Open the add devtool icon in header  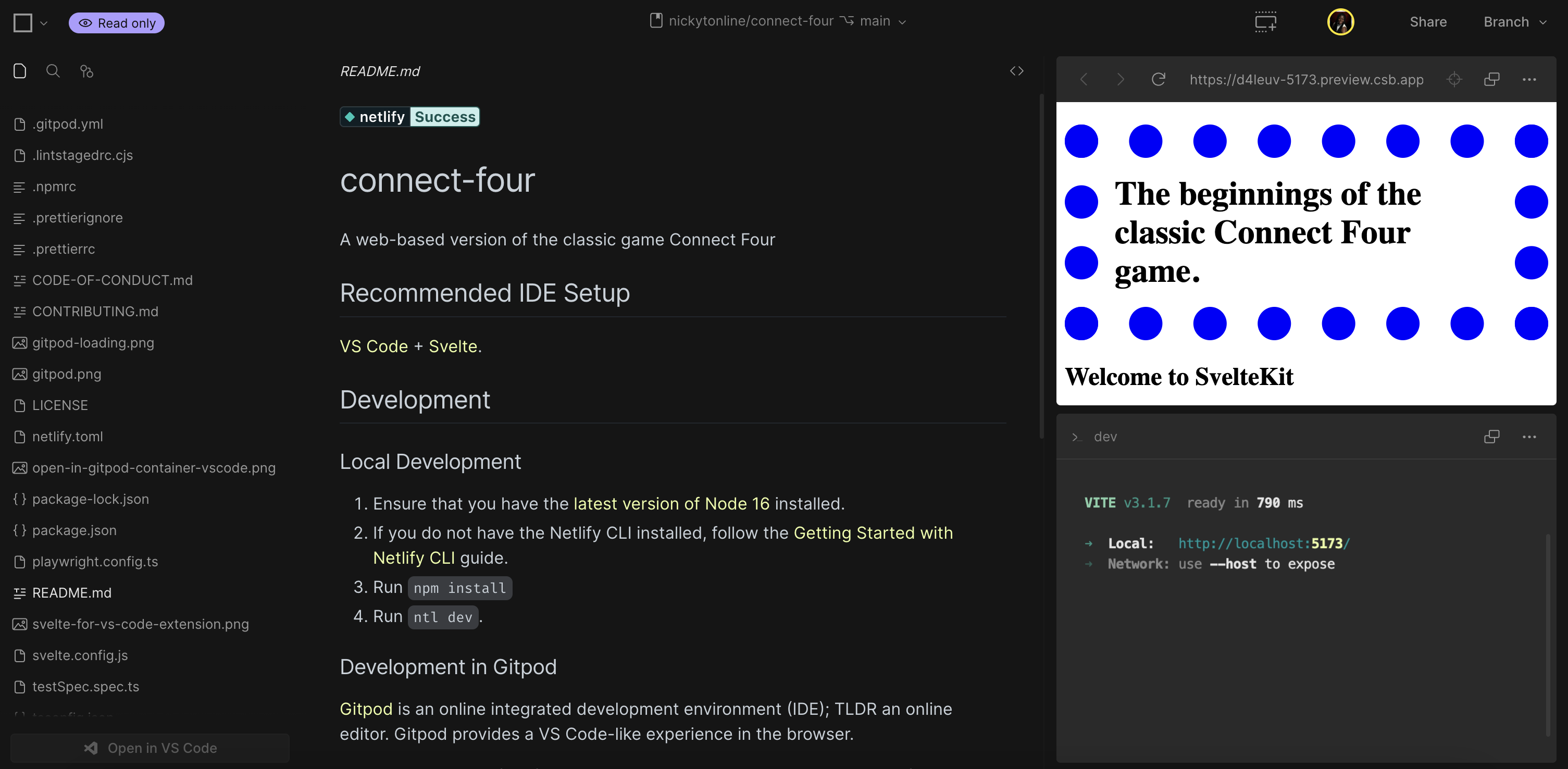point(1265,22)
